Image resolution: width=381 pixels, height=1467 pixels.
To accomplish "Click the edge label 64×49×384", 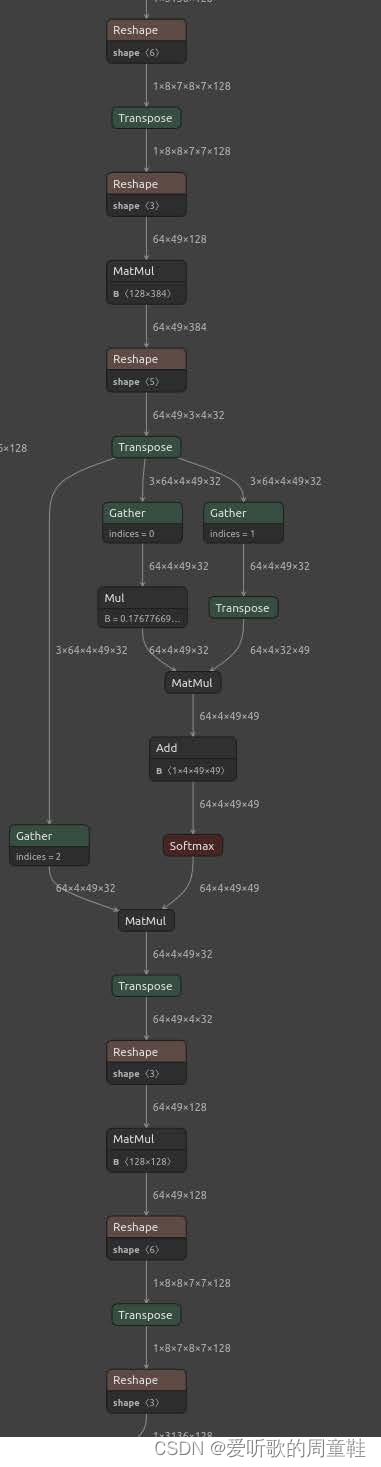I will tap(180, 327).
